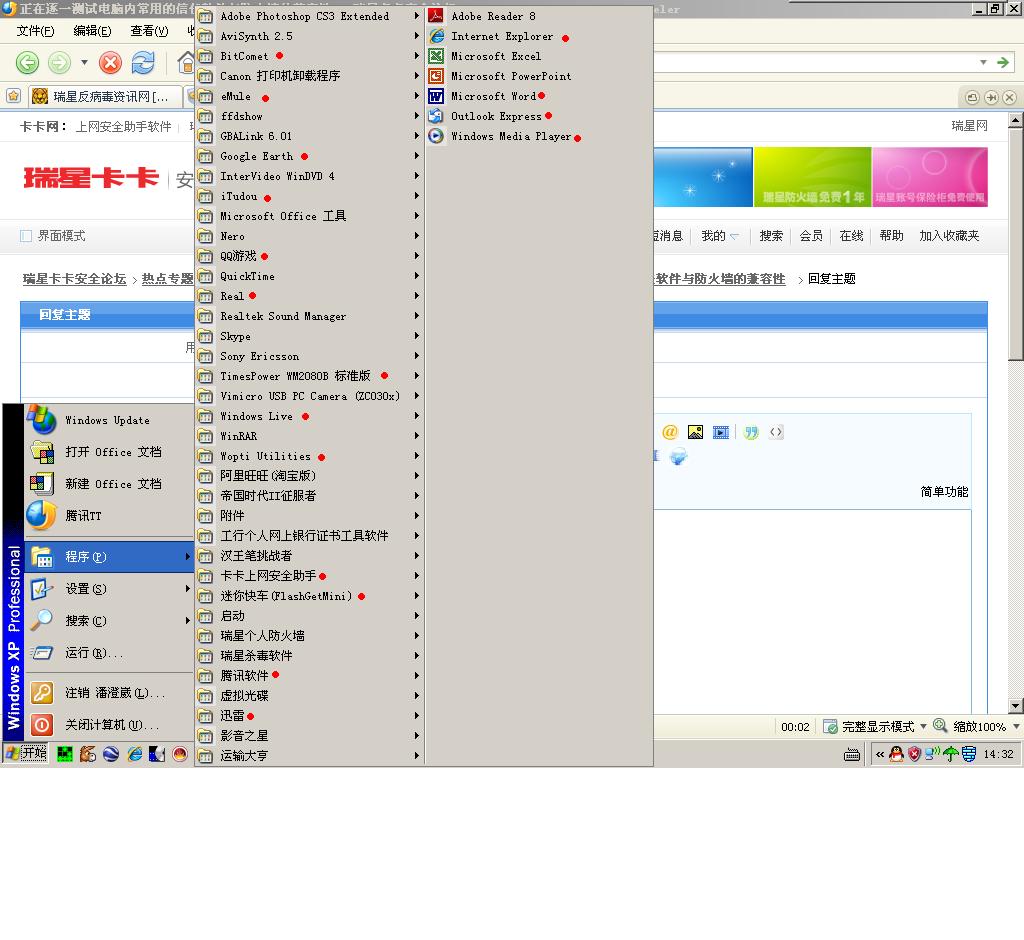Image resolution: width=1024 pixels, height=940 pixels.
Task: Click the 简单功能 text link
Action: tap(944, 492)
